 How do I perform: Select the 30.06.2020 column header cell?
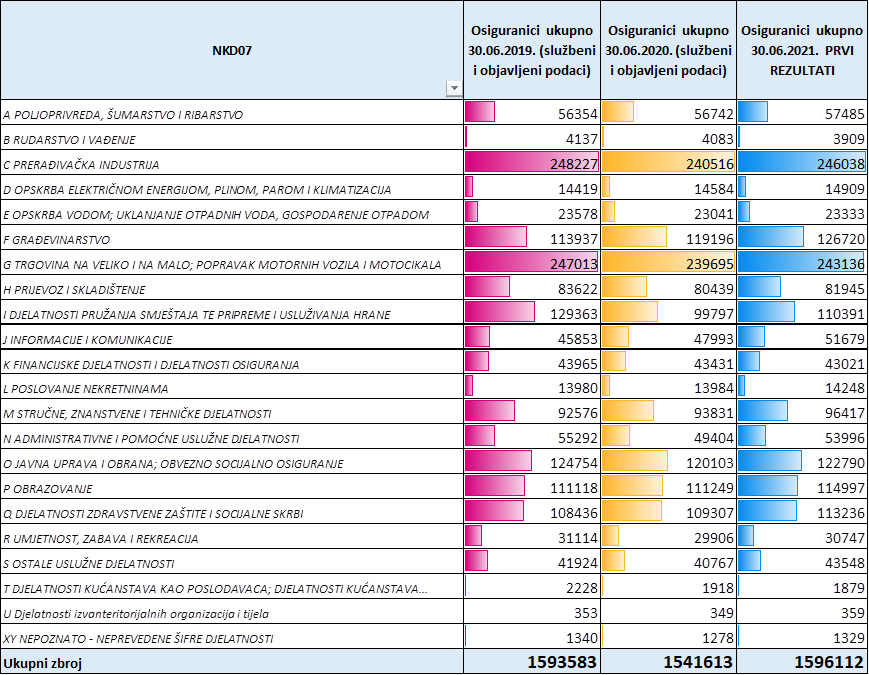point(668,50)
